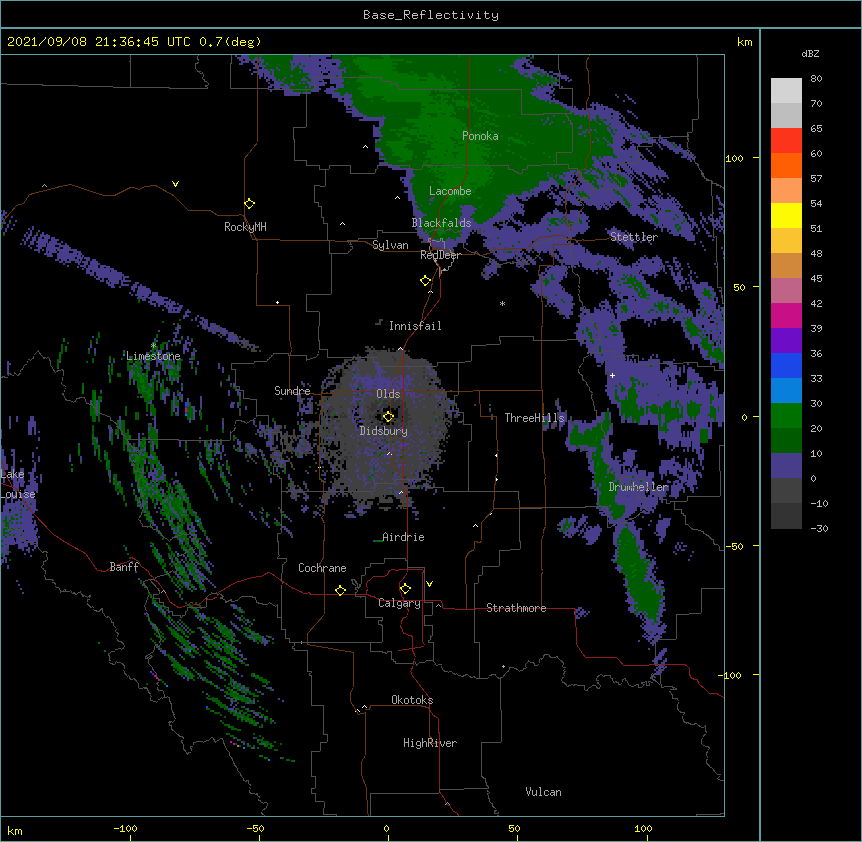Click the km unit label at bottom left
Viewport: 862px width, 842px height.
pos(15,830)
